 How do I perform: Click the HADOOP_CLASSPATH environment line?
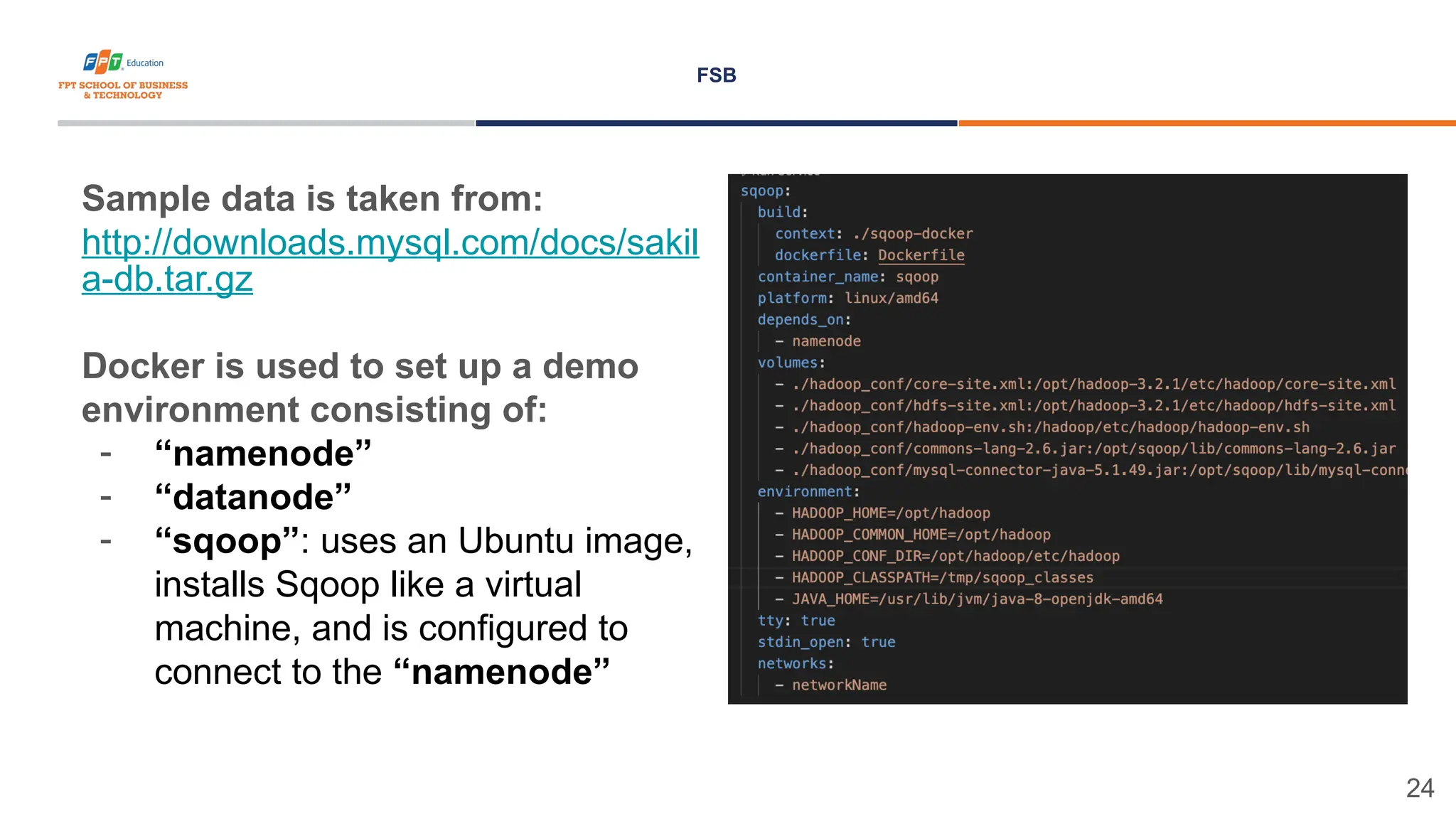tap(942, 578)
